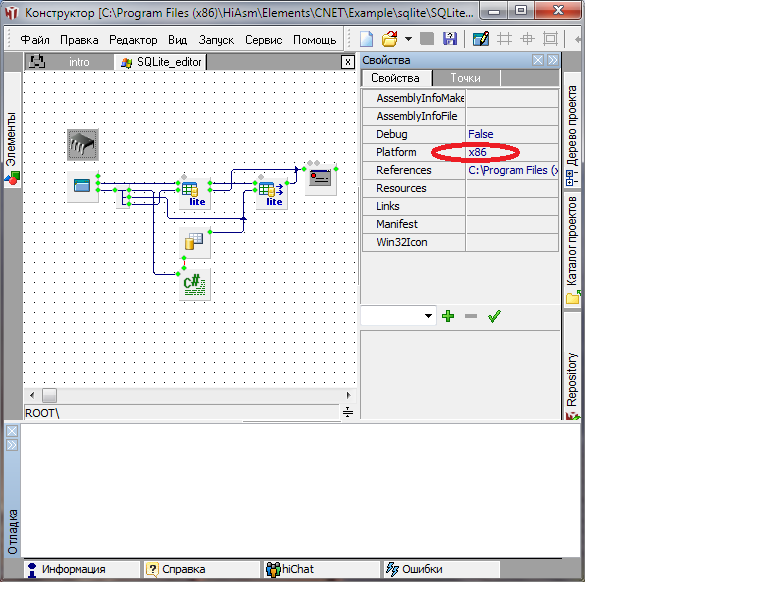Image resolution: width=768 pixels, height=614 pixels.
Task: Switch to the Точки tab
Action: (x=465, y=78)
